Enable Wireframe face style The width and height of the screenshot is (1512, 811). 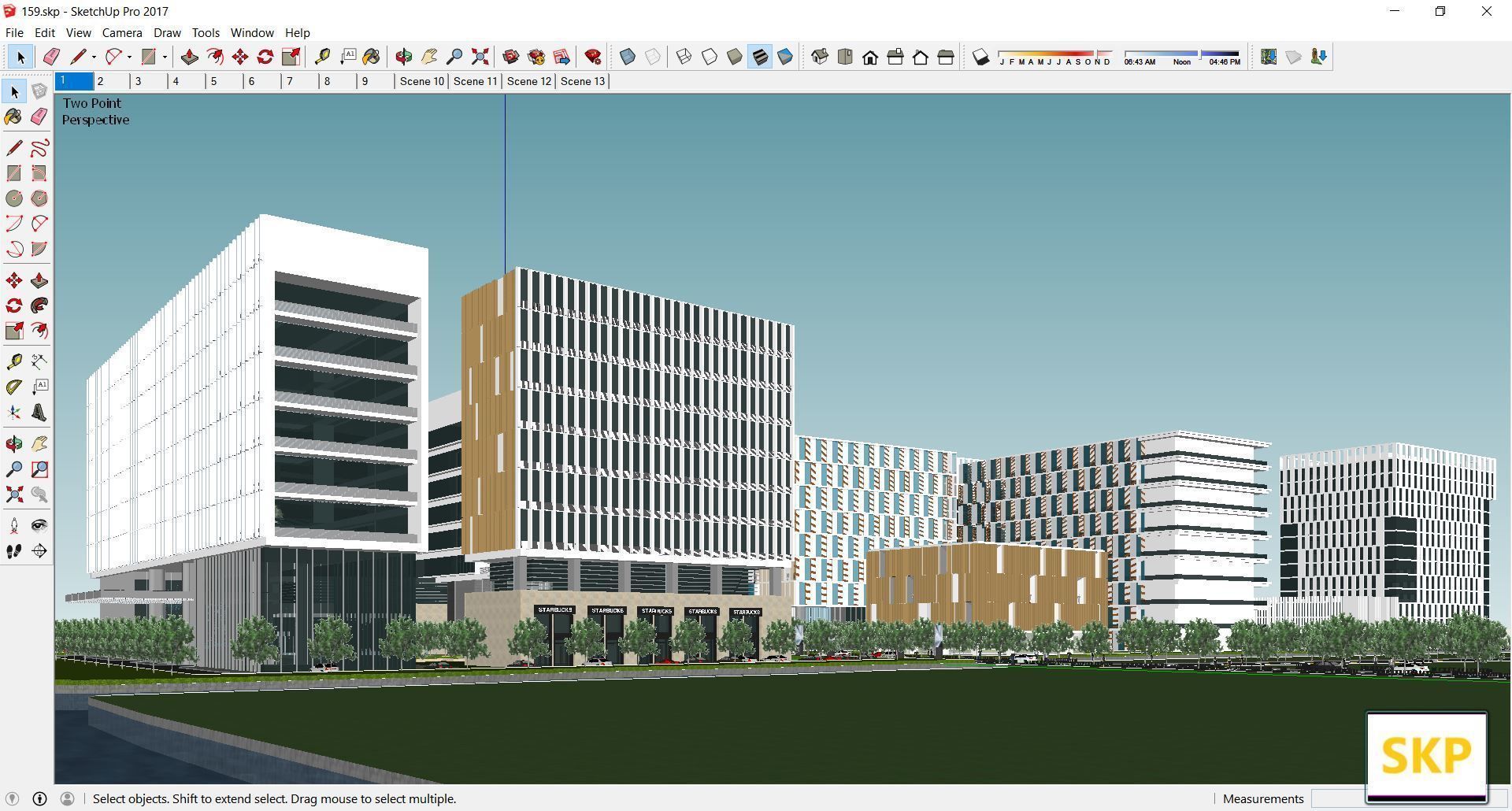tap(684, 57)
